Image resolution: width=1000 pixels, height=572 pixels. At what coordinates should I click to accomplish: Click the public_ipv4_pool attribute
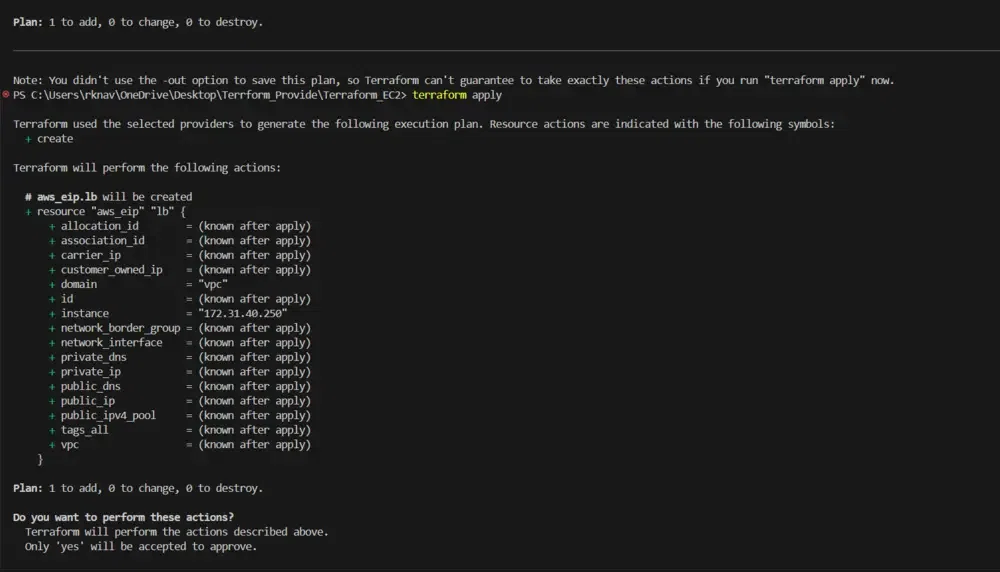(108, 415)
